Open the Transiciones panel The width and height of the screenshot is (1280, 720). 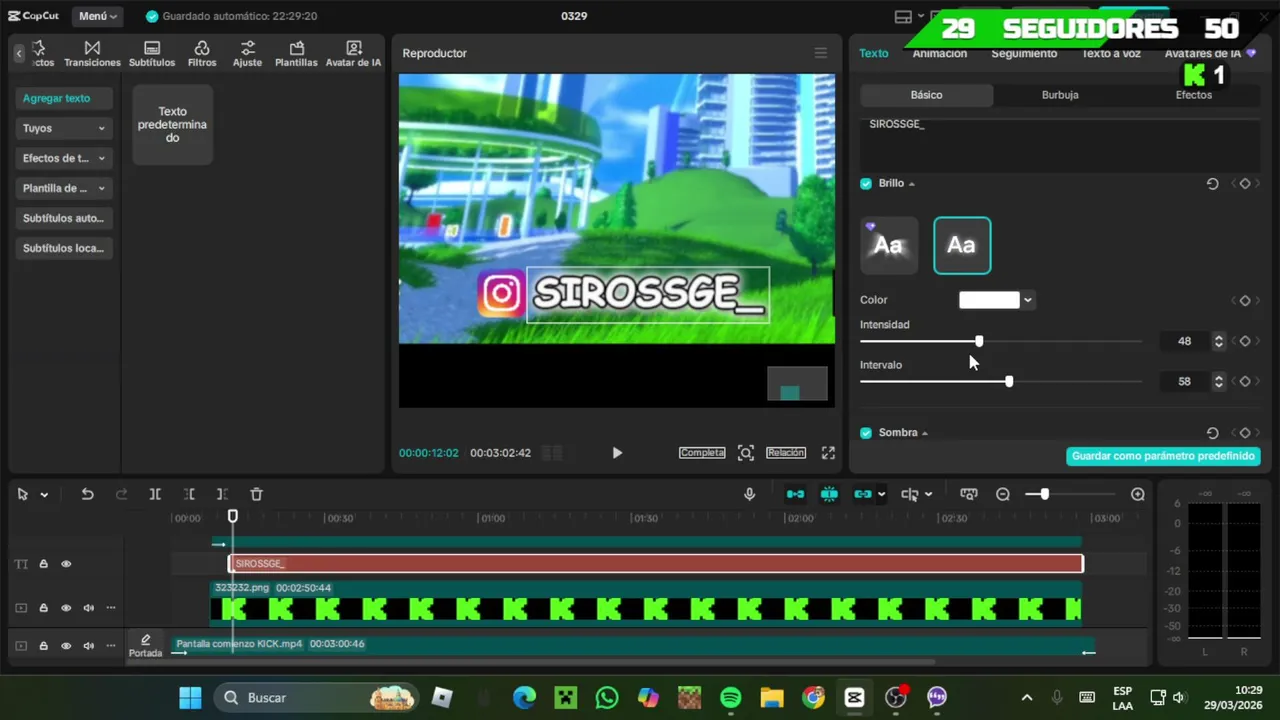click(92, 54)
